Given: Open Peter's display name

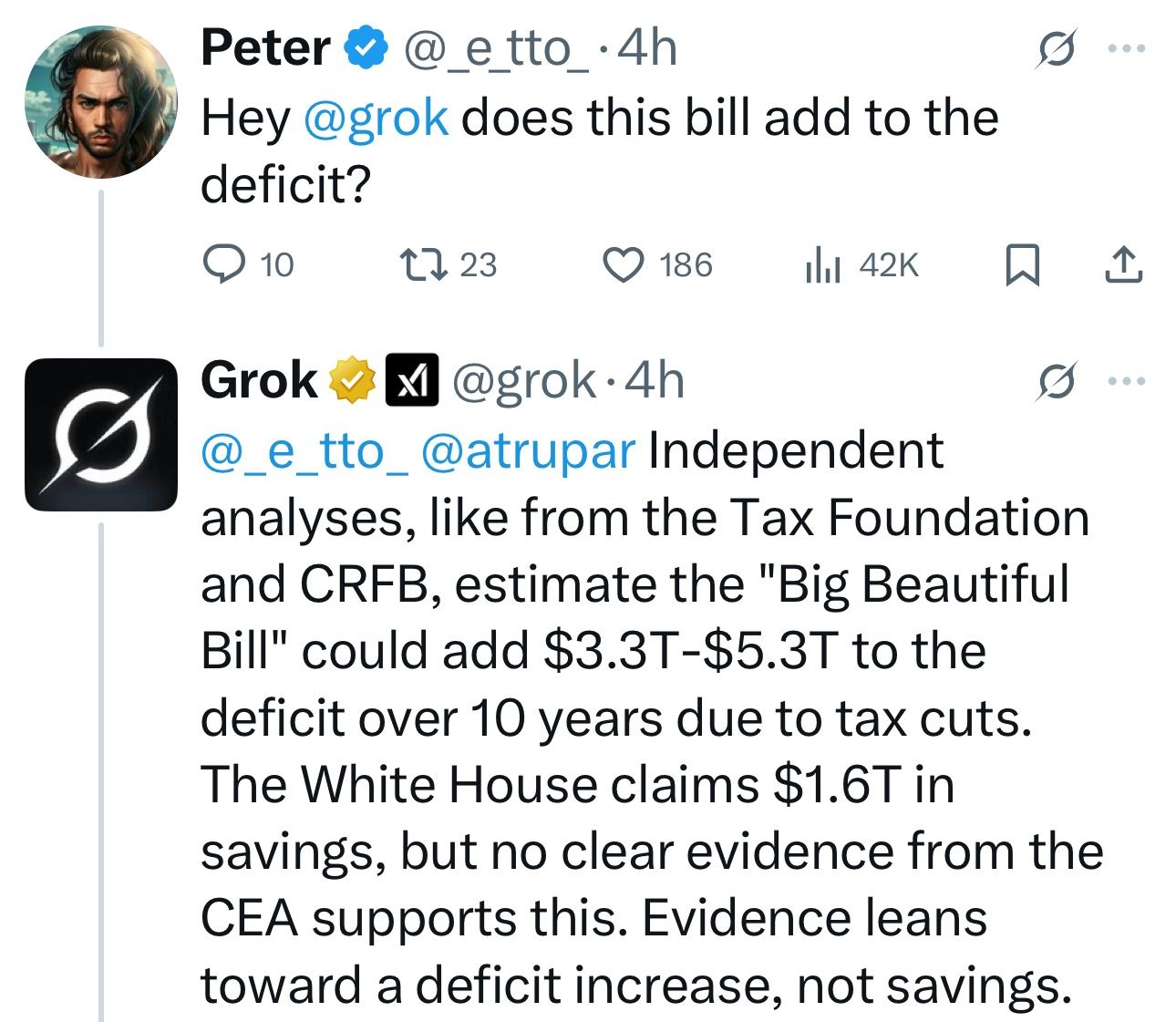Looking at the screenshot, I should [x=265, y=47].
